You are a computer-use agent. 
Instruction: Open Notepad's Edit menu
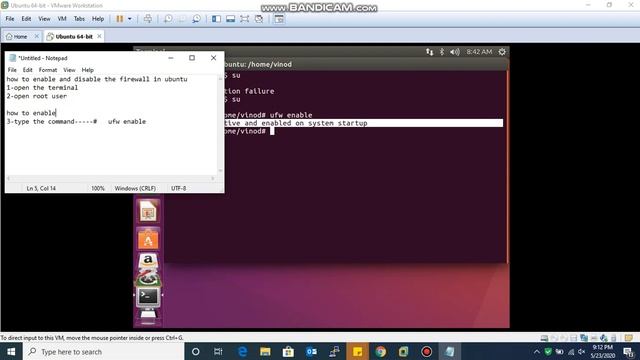pos(27,70)
